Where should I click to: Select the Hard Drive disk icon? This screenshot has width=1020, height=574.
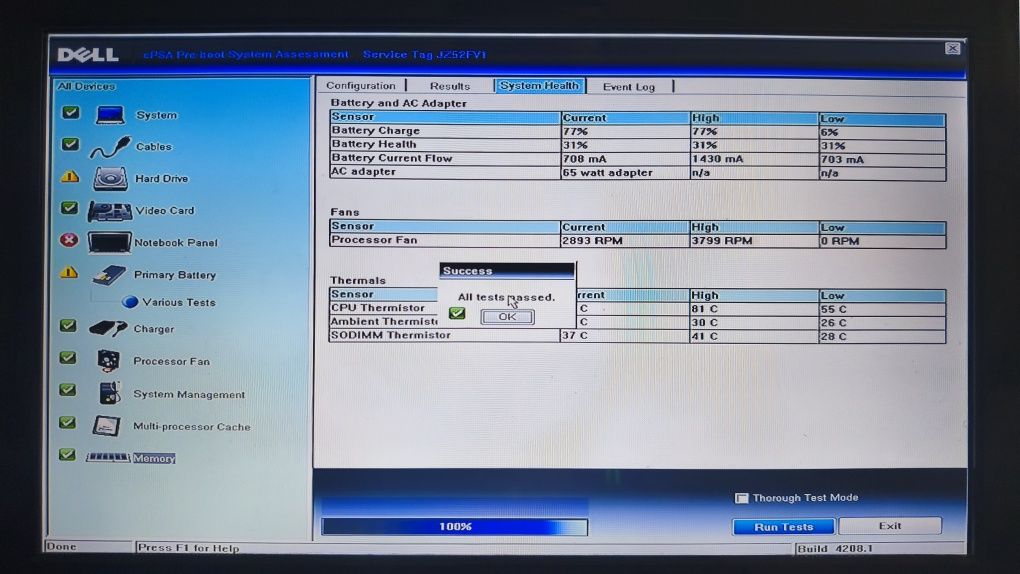(x=110, y=178)
